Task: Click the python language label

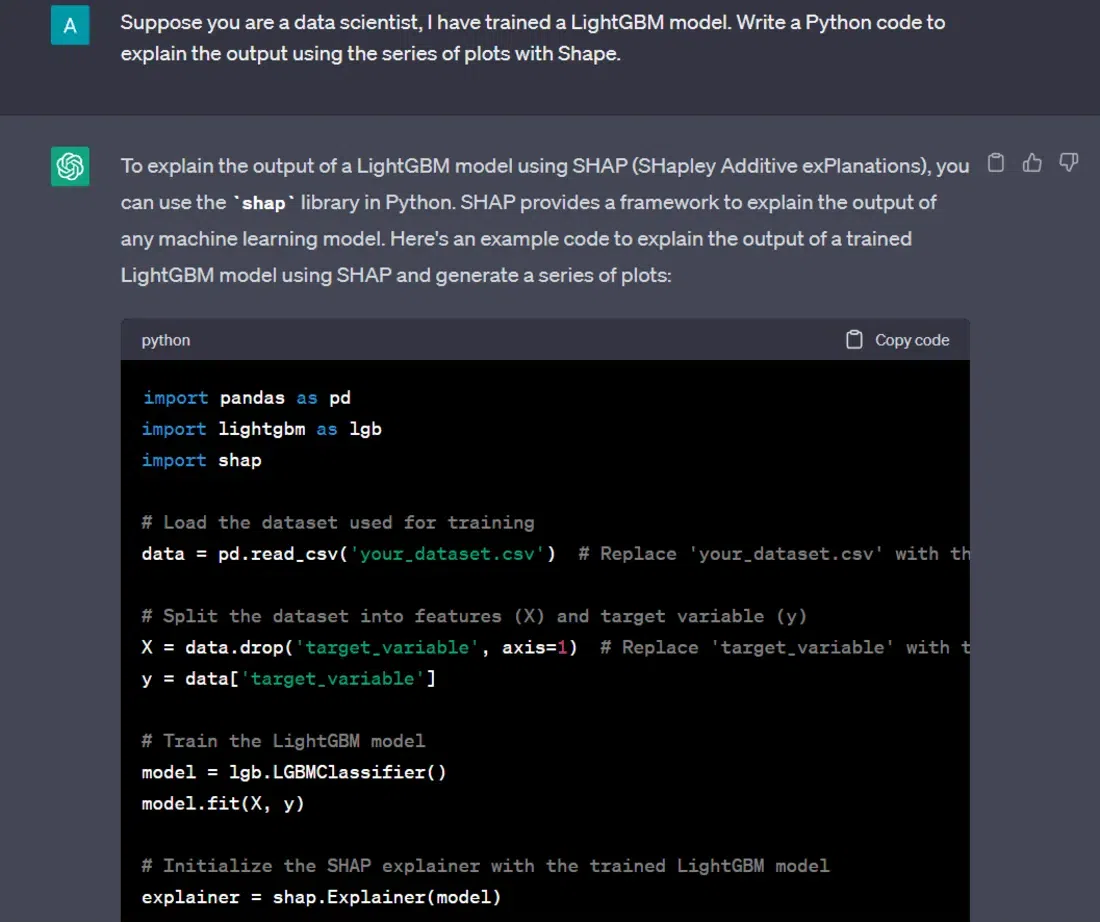Action: click(166, 340)
